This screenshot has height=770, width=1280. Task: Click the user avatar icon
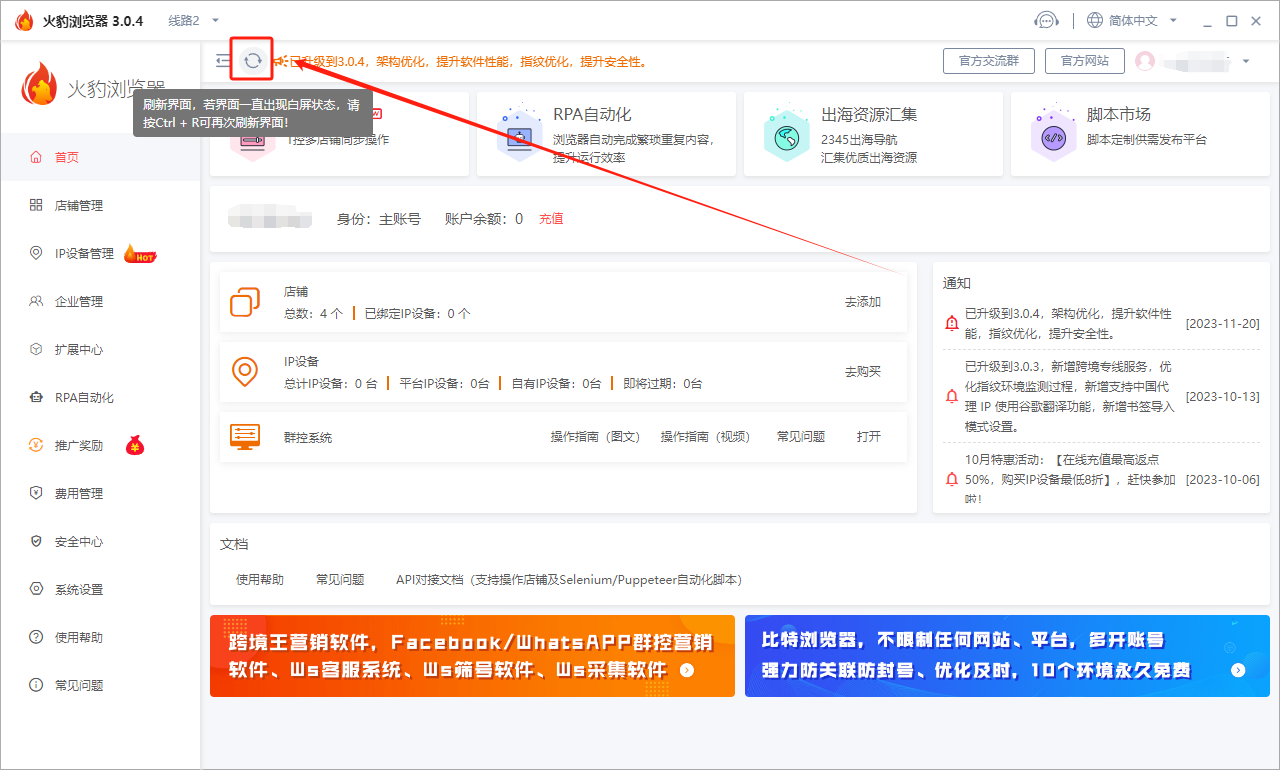[1145, 61]
